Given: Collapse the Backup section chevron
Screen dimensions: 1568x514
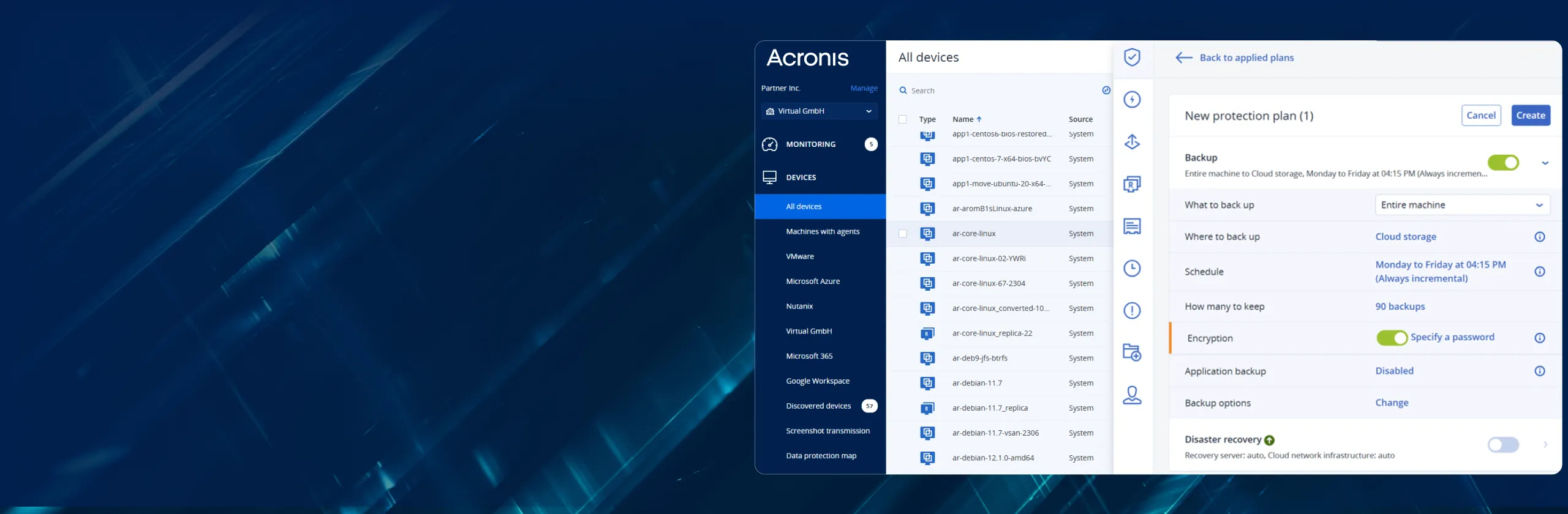Looking at the screenshot, I should tap(1545, 163).
